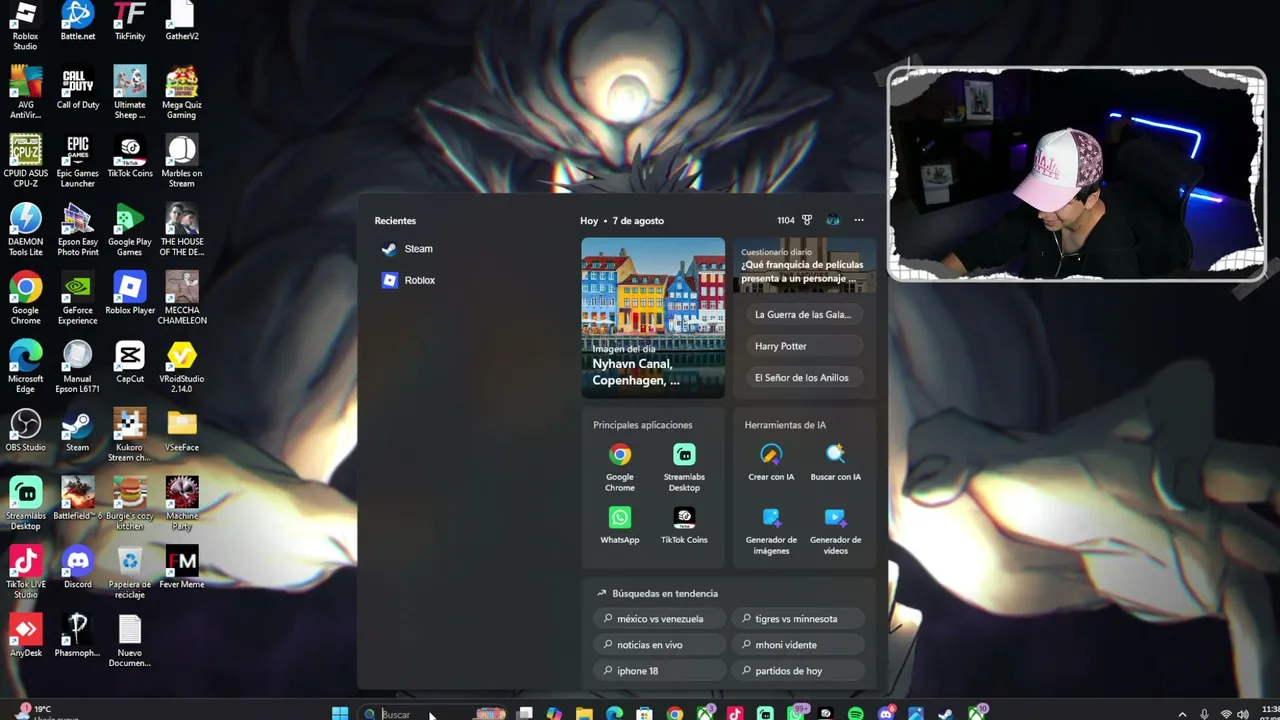1280x720 pixels.
Task: Select the TikFinity desktop shortcut
Action: (130, 21)
